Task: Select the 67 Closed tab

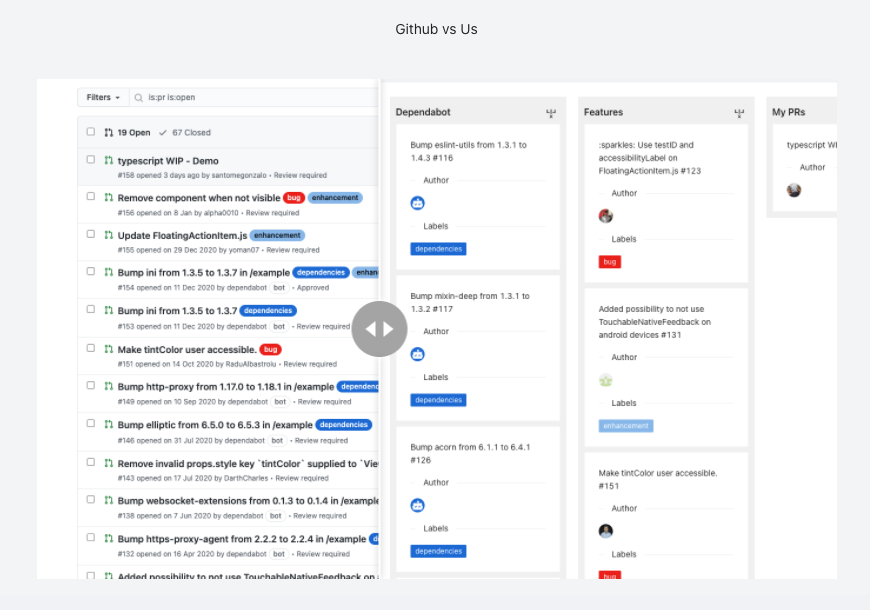Action: point(185,133)
